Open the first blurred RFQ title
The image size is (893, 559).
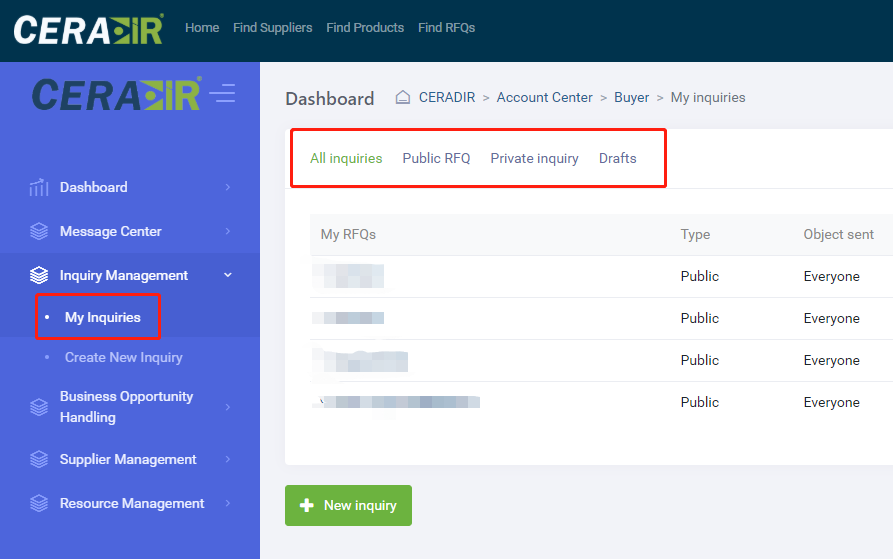[x=348, y=276]
